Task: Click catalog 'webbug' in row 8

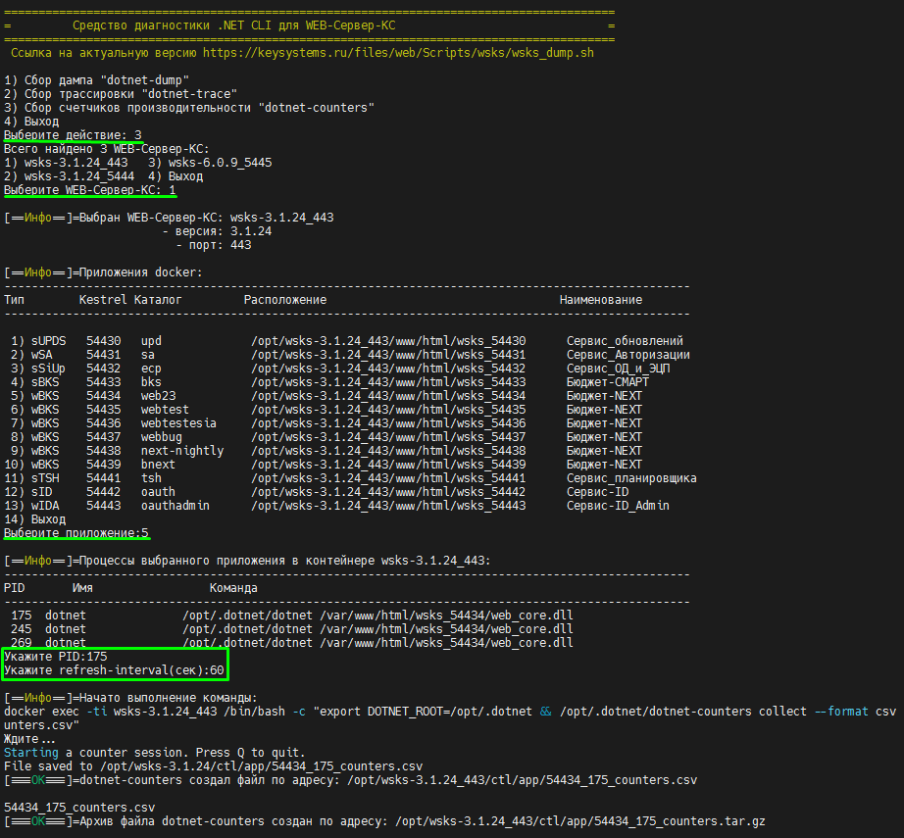Action: (x=161, y=437)
